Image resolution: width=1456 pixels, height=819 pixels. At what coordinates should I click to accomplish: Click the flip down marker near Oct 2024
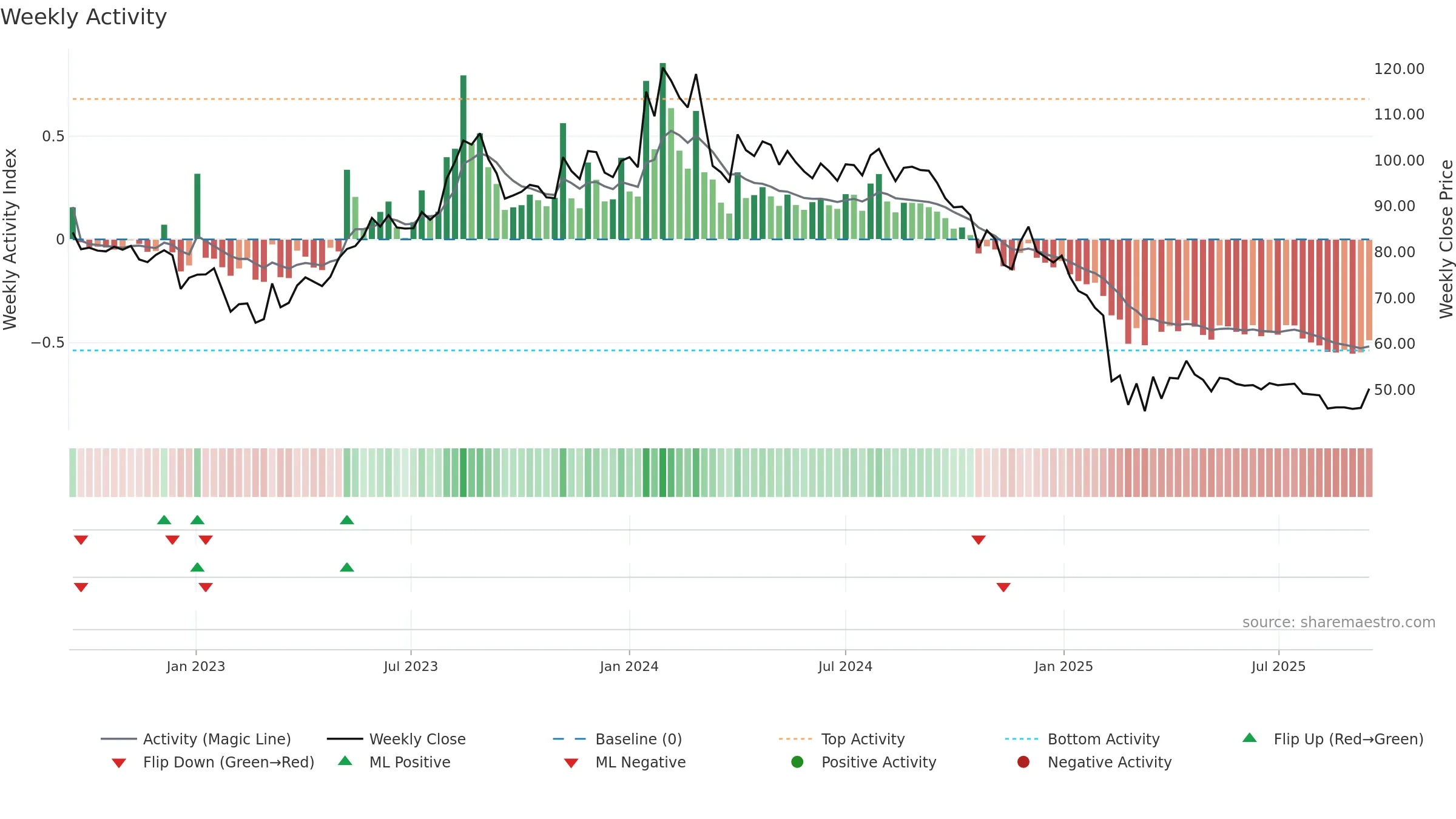979,540
